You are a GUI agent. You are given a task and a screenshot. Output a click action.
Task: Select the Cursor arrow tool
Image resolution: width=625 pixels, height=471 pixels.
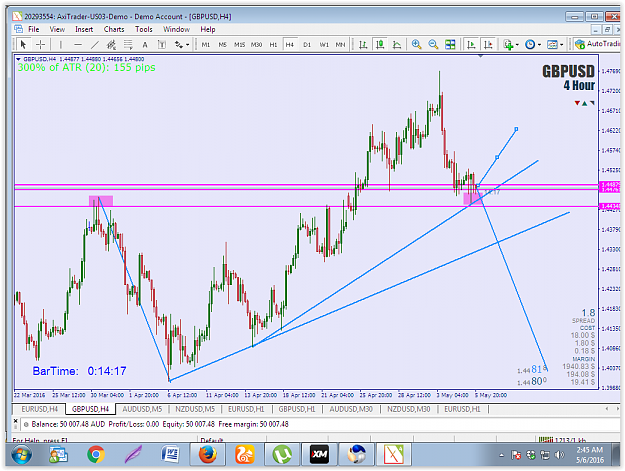(23, 44)
